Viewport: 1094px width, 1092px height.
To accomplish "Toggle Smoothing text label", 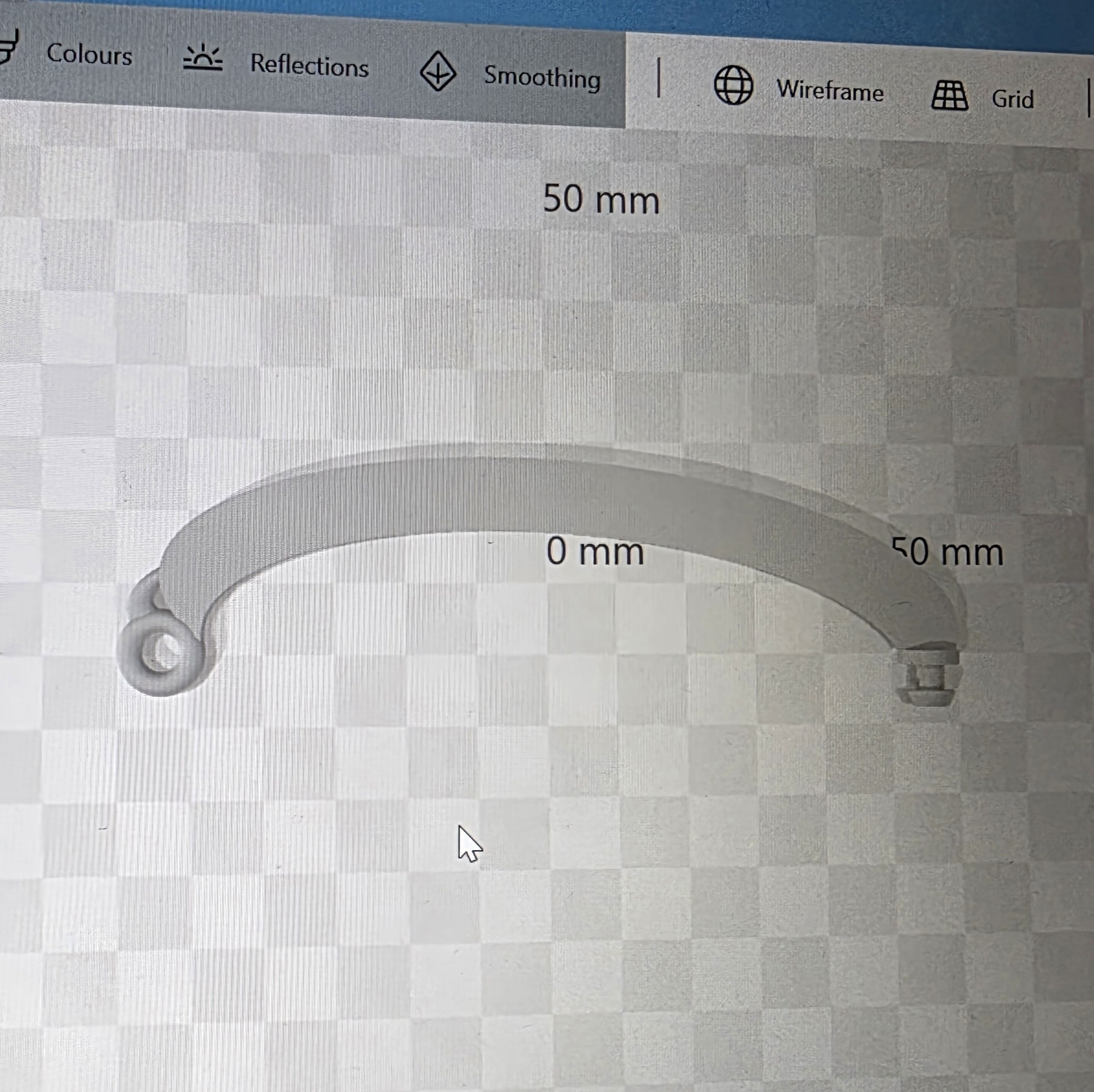I will click(542, 77).
